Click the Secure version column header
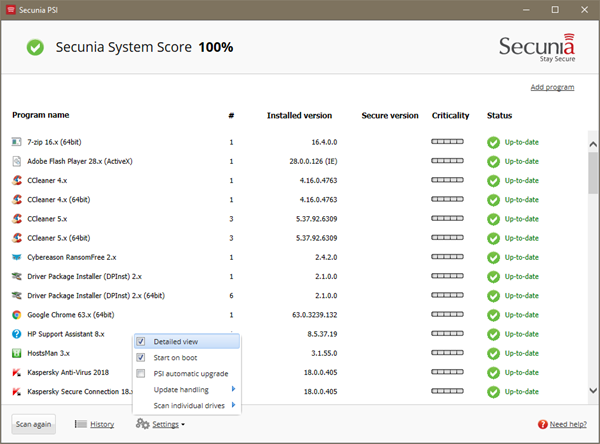Image resolution: width=600 pixels, height=444 pixels. point(390,116)
